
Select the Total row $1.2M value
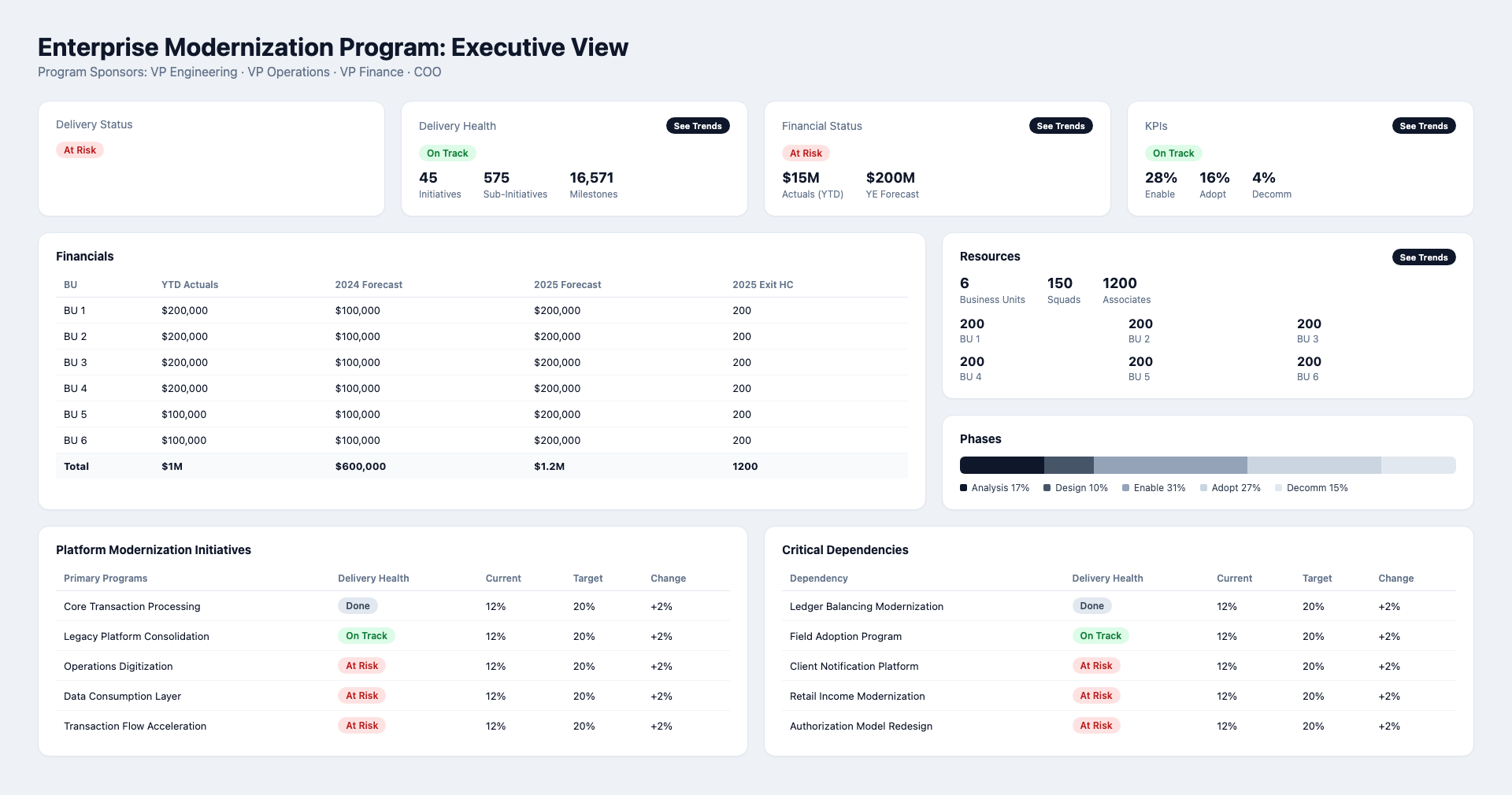tap(549, 467)
